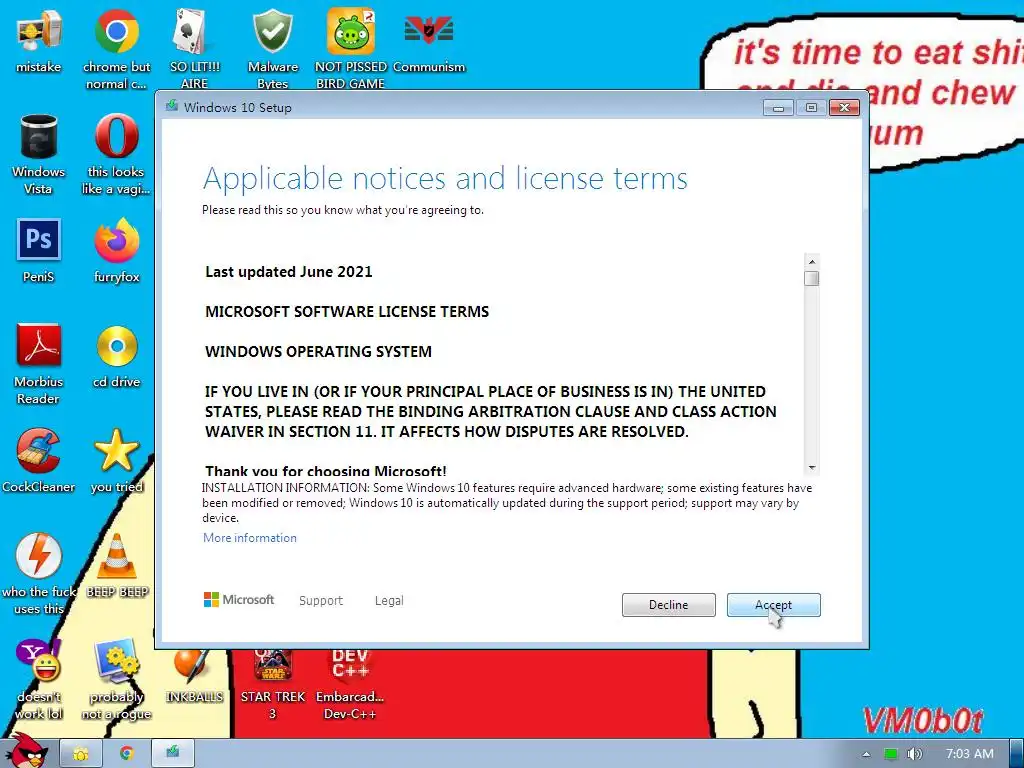The height and width of the screenshot is (768, 1024).
Task: Maximize the Windows 10 Setup window
Action: [811, 108]
